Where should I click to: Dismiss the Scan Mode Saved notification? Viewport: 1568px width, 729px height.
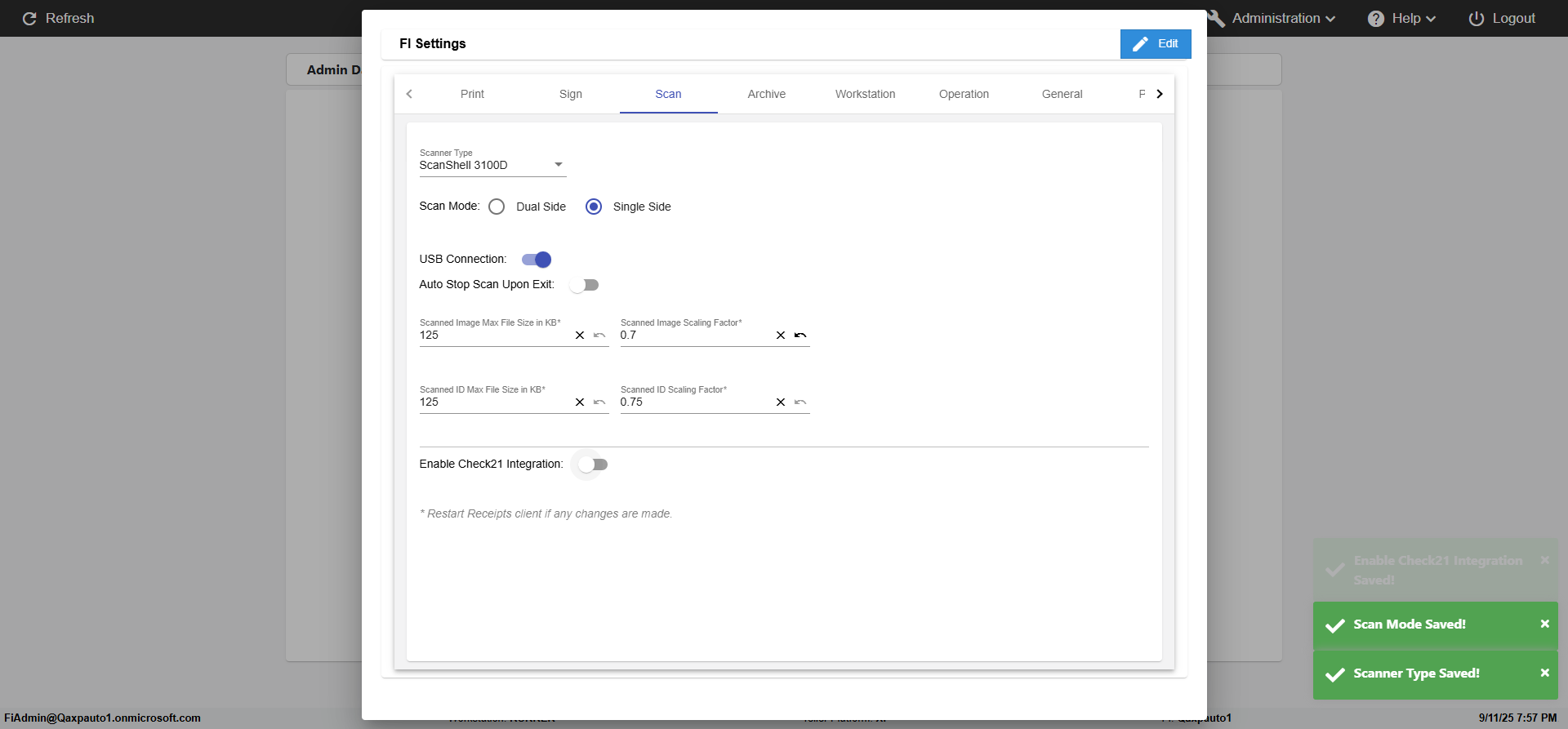point(1544,624)
